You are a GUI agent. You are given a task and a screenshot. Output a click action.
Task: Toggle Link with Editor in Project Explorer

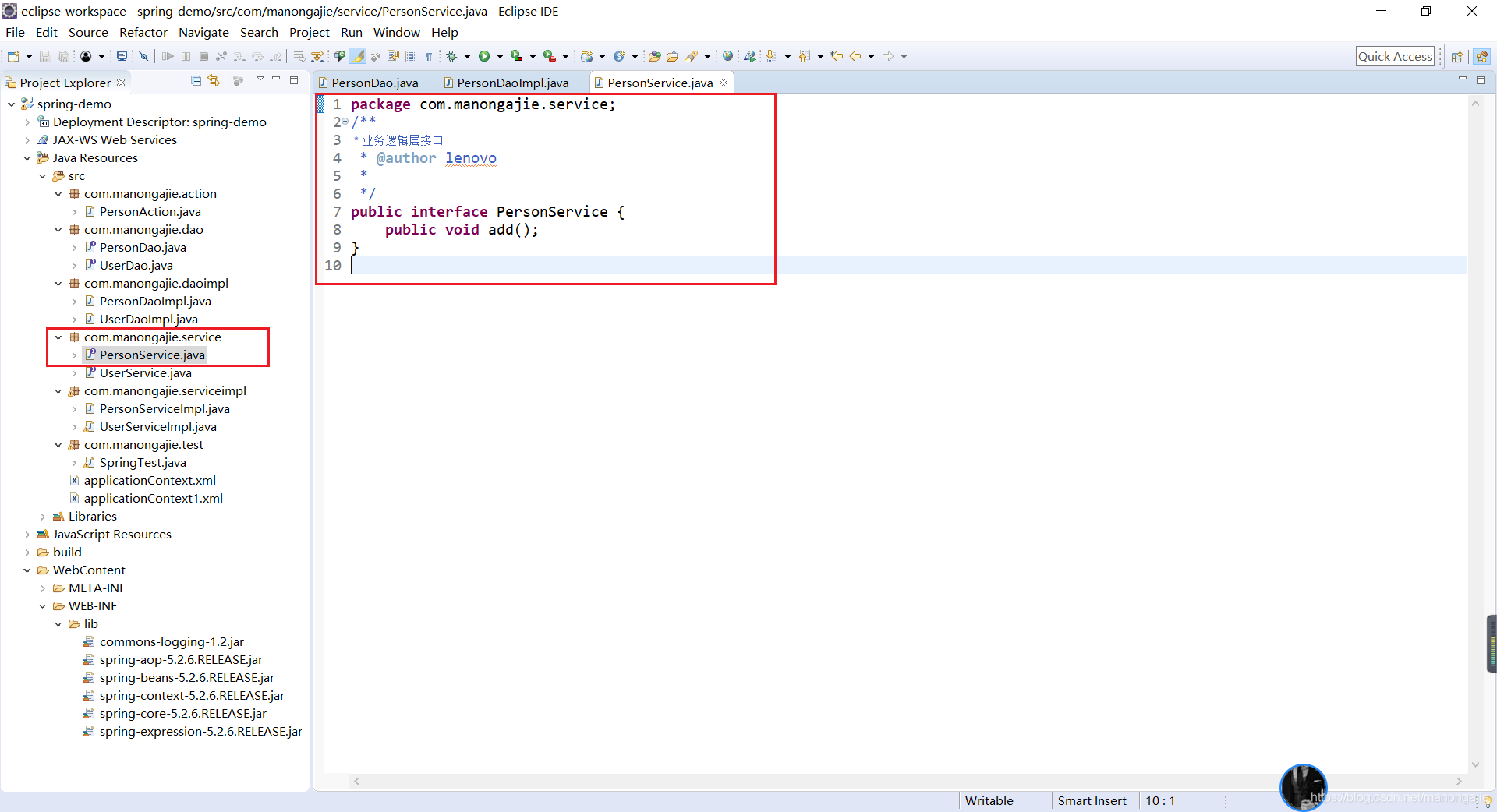pyautogui.click(x=214, y=80)
